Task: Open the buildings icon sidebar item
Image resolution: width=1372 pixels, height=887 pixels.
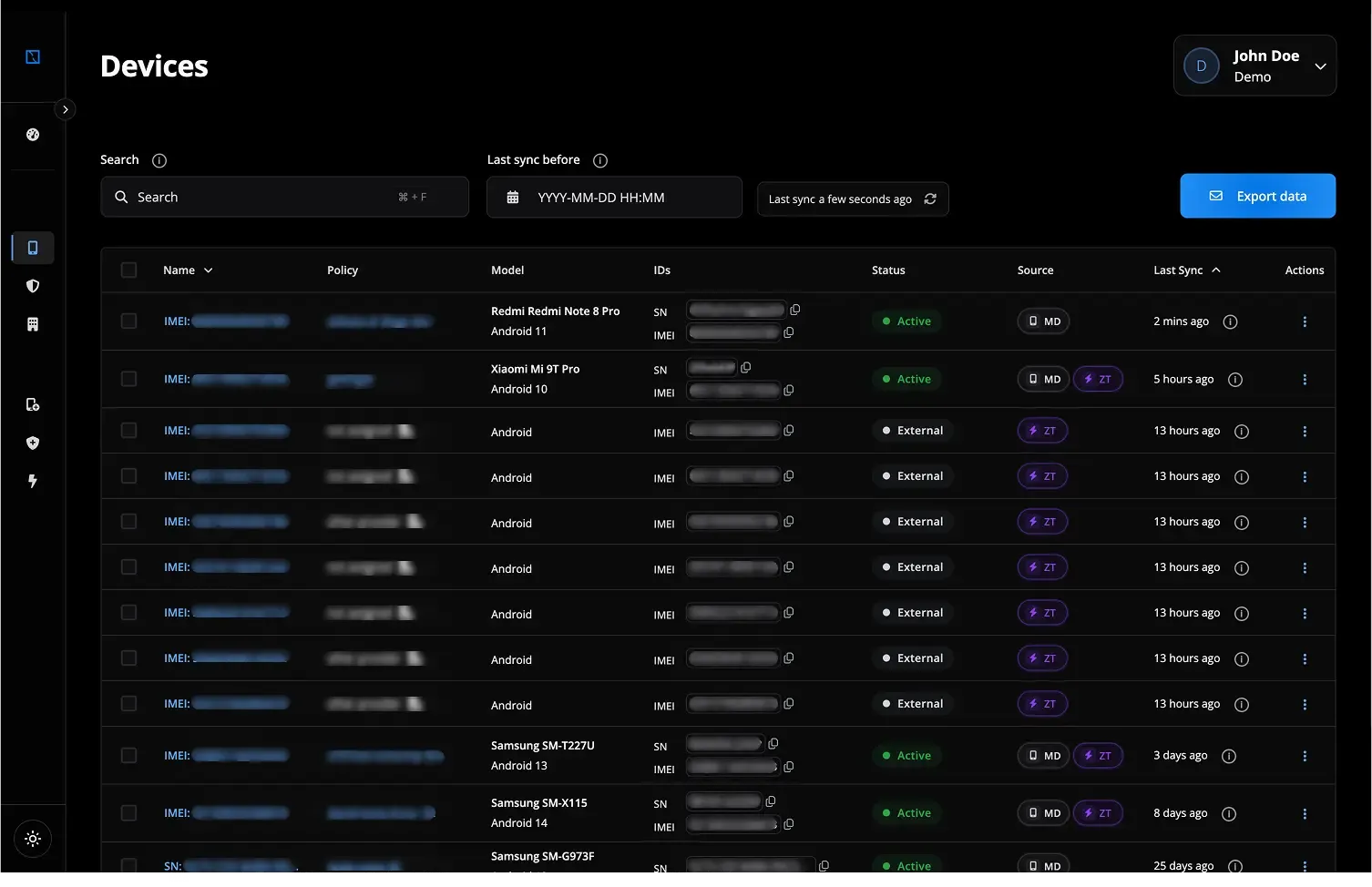Action: coord(33,324)
